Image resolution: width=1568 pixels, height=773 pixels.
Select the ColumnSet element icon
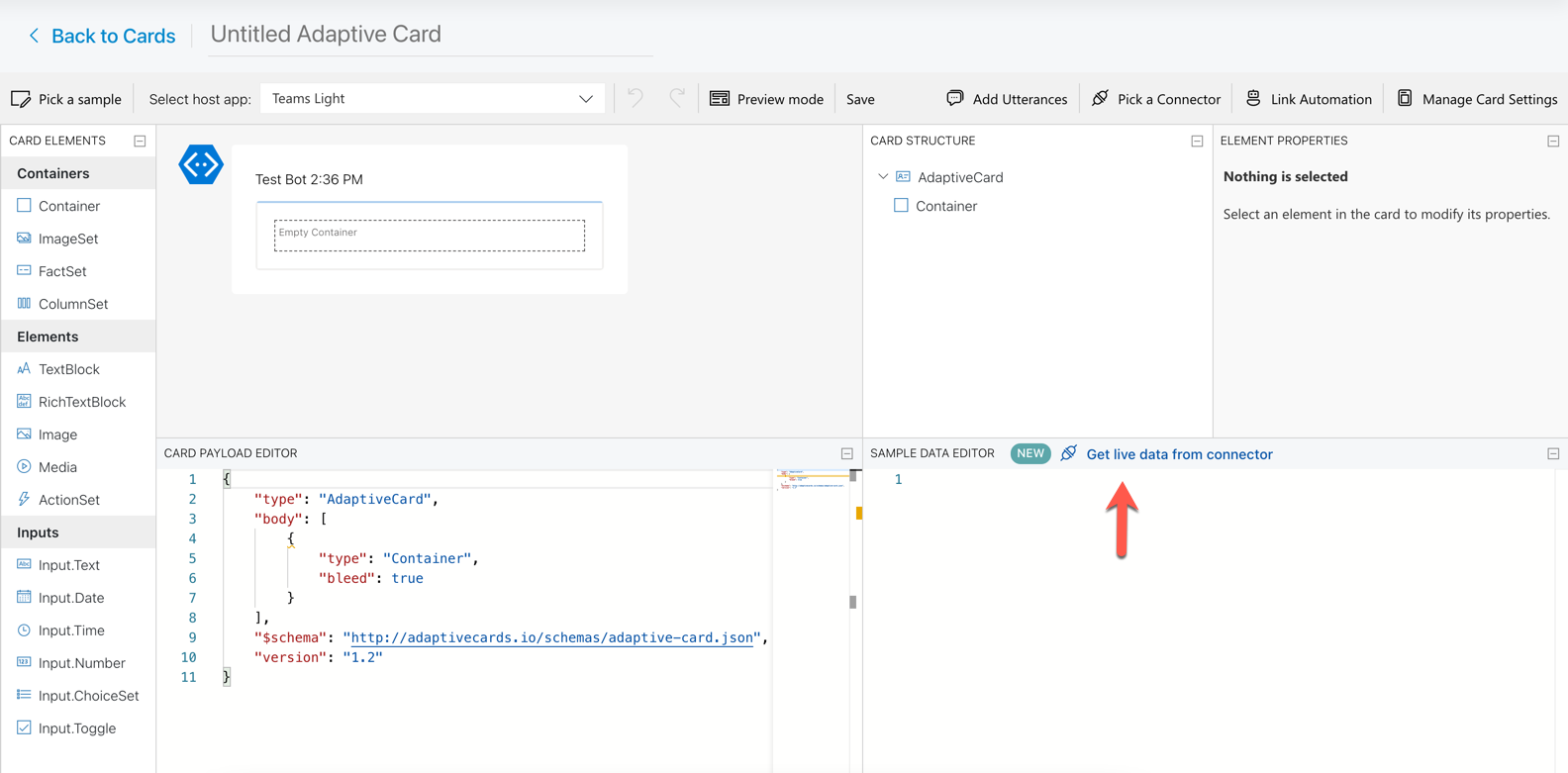pyautogui.click(x=24, y=303)
